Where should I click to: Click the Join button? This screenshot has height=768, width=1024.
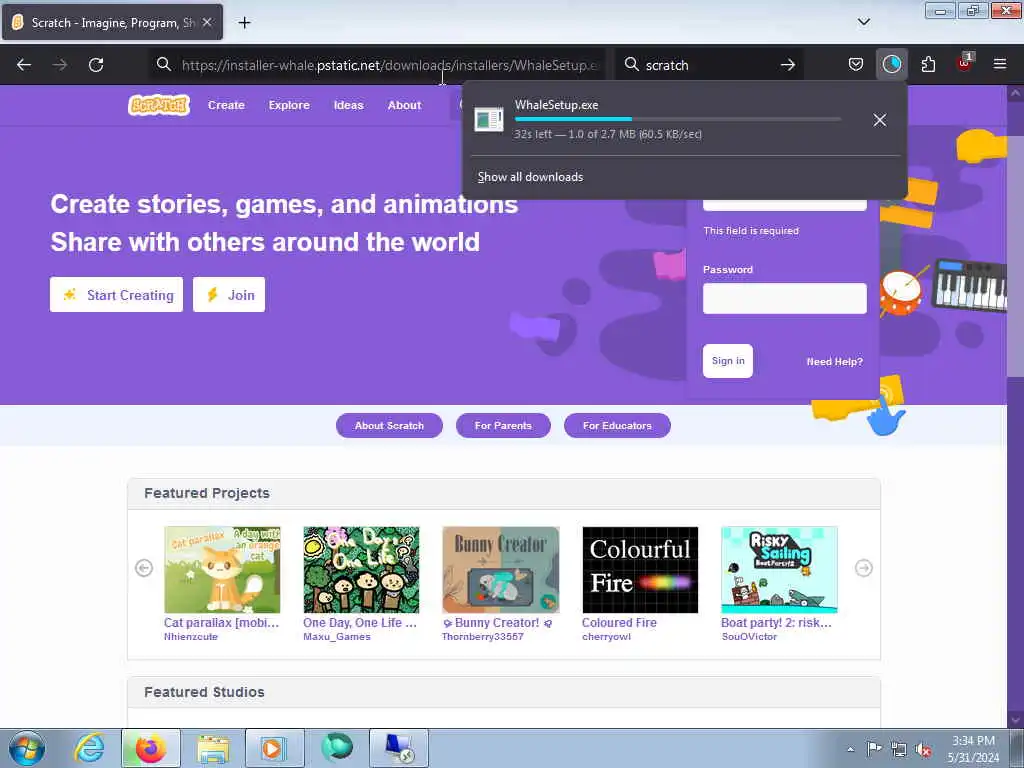(229, 295)
